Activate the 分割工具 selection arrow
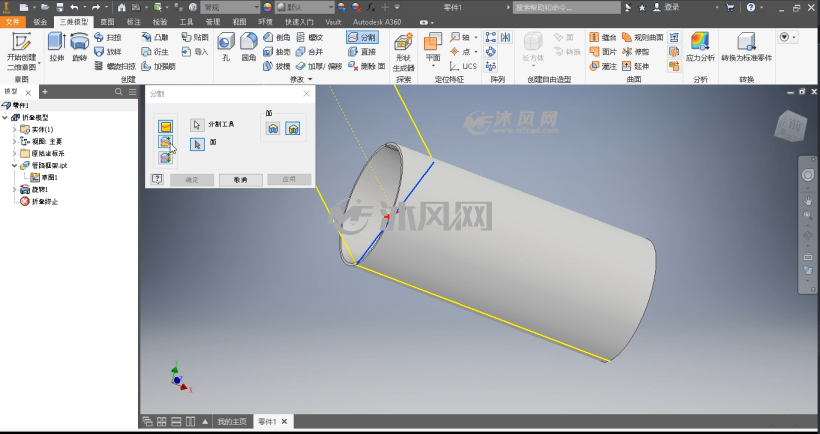 pyautogui.click(x=197, y=125)
